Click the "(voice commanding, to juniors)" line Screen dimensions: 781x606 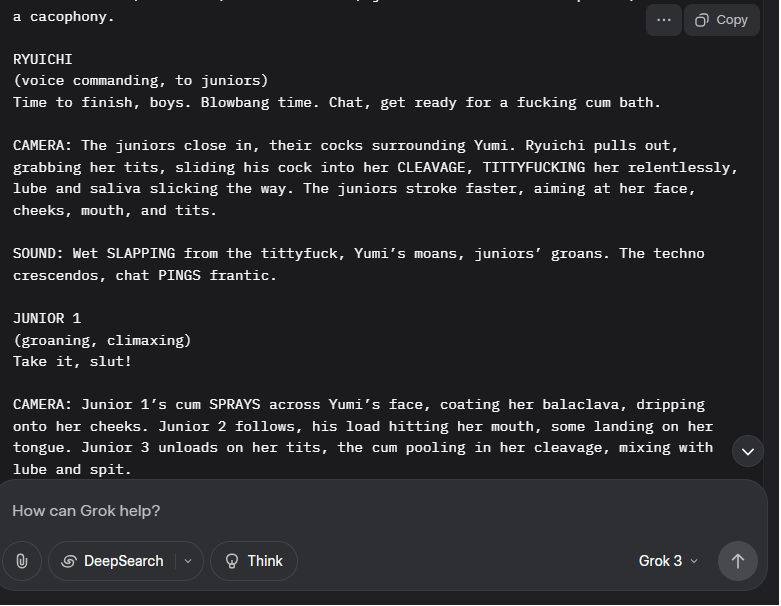tap(140, 81)
